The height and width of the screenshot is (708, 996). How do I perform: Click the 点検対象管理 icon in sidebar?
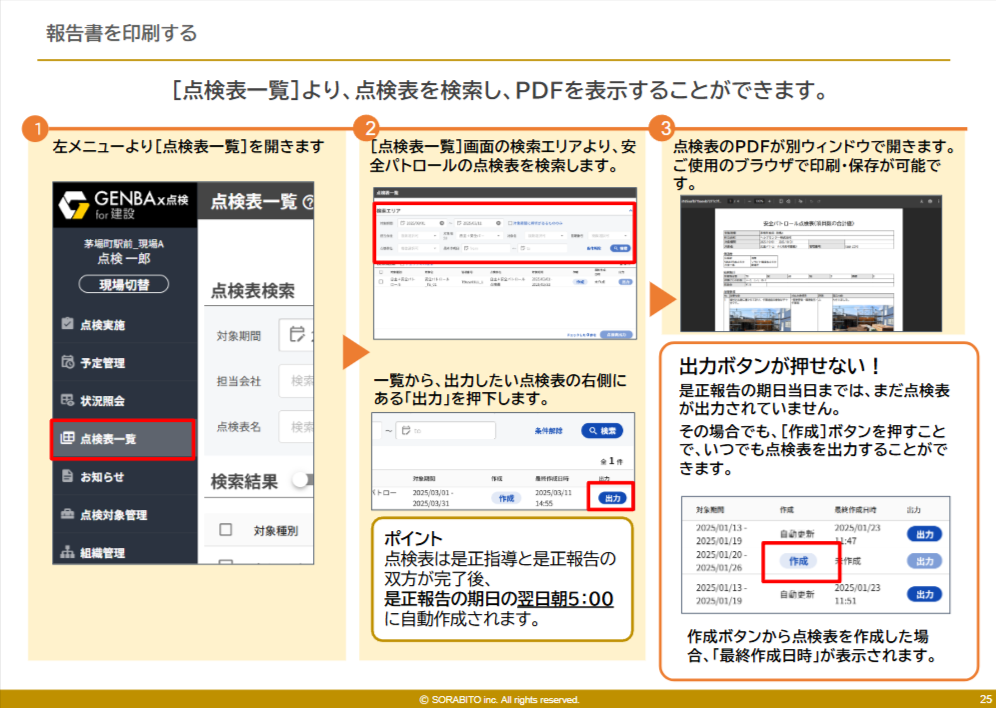click(68, 515)
